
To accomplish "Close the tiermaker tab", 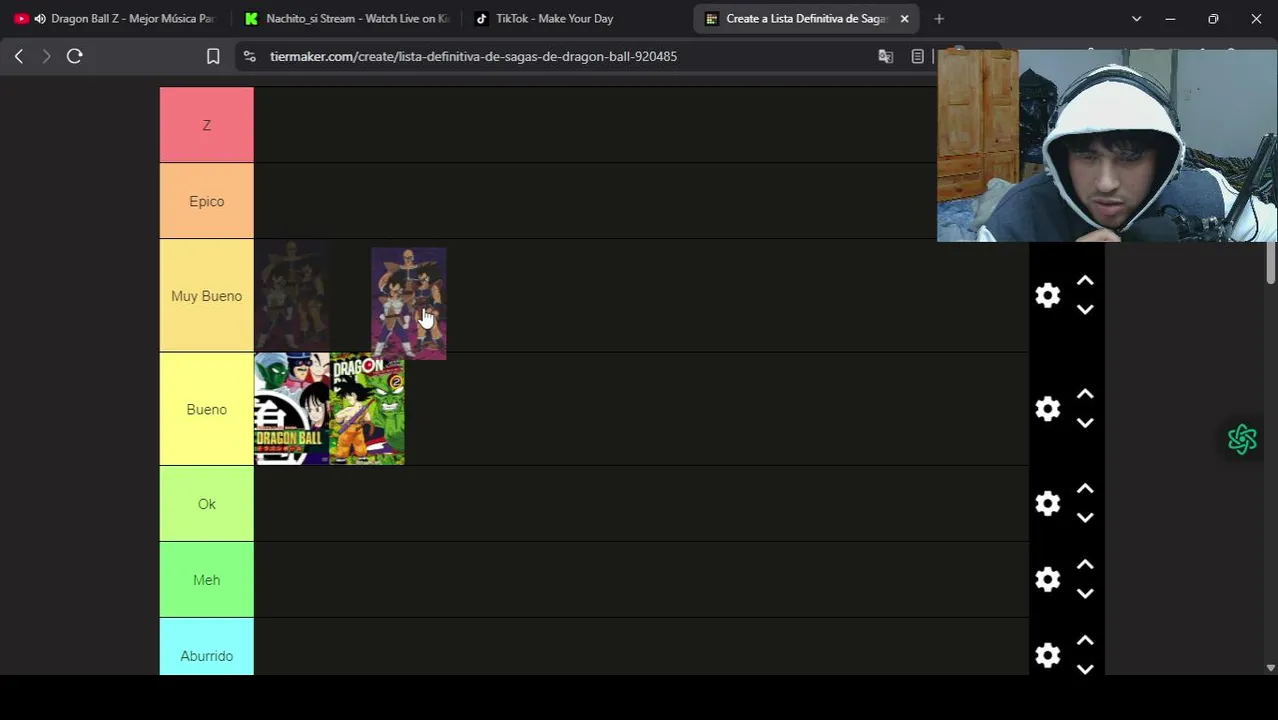I will (904, 18).
